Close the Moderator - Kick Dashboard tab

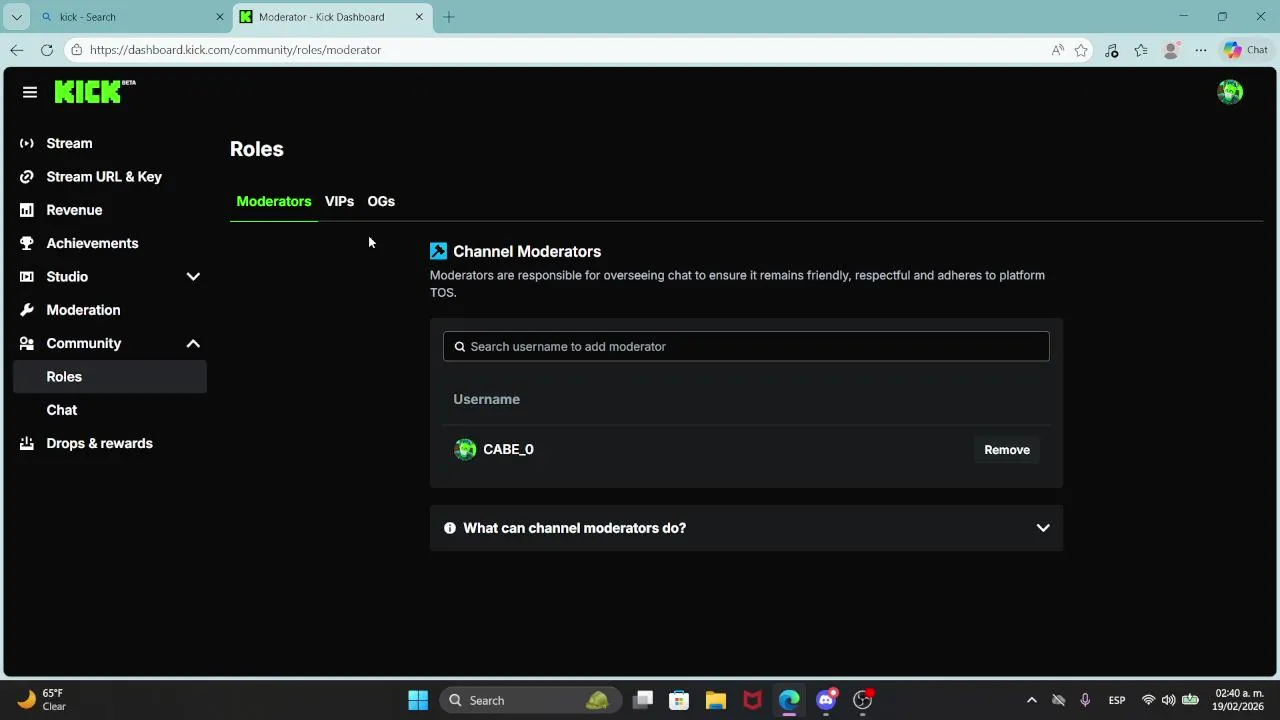420,17
